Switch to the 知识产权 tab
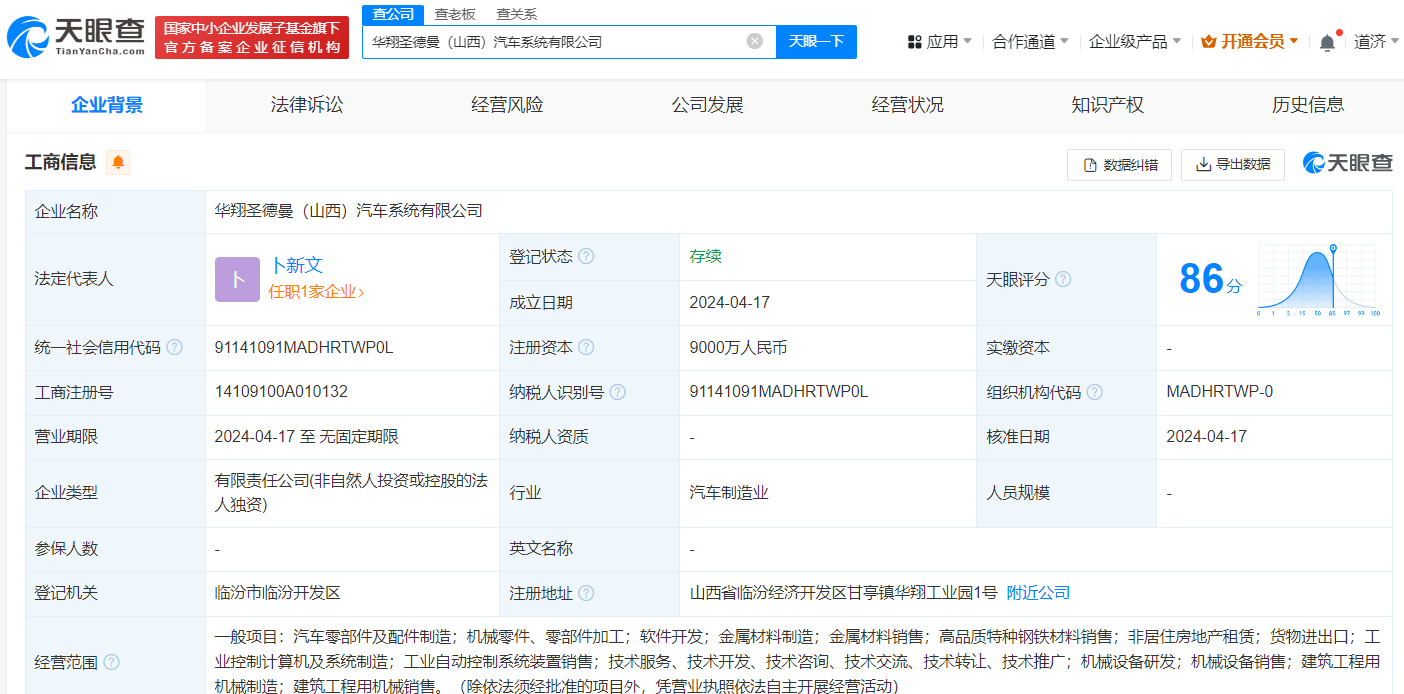The width and height of the screenshot is (1404, 694). (x=1107, y=105)
